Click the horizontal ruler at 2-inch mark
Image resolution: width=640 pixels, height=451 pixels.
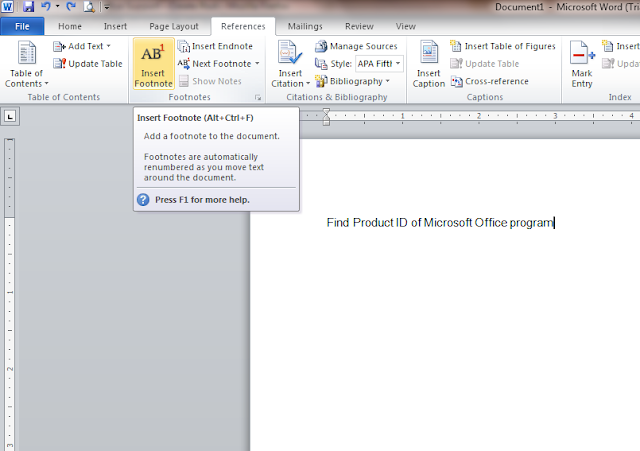click(x=478, y=116)
